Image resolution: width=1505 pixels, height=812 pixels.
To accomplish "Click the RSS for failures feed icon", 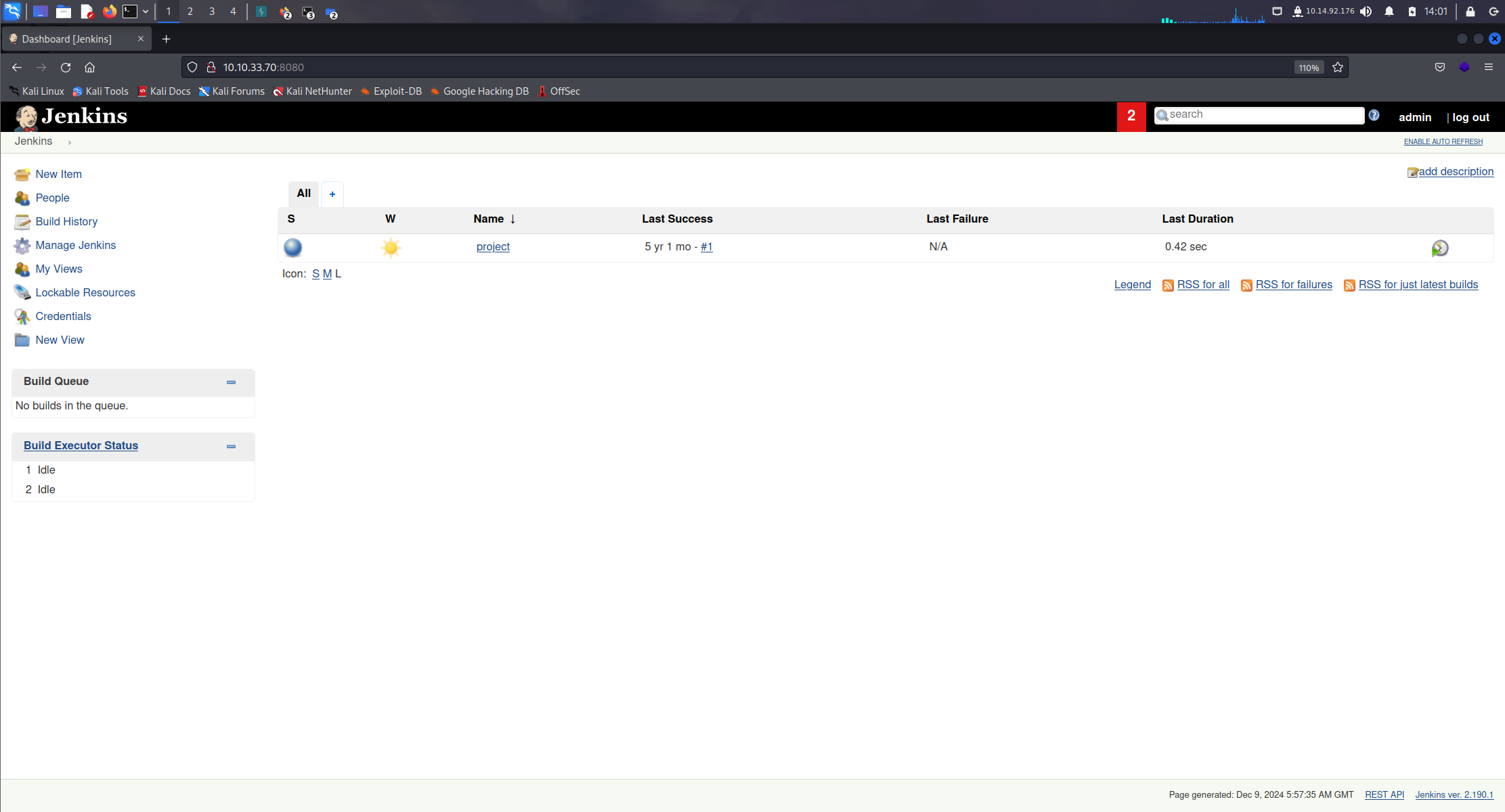I will [x=1246, y=286].
